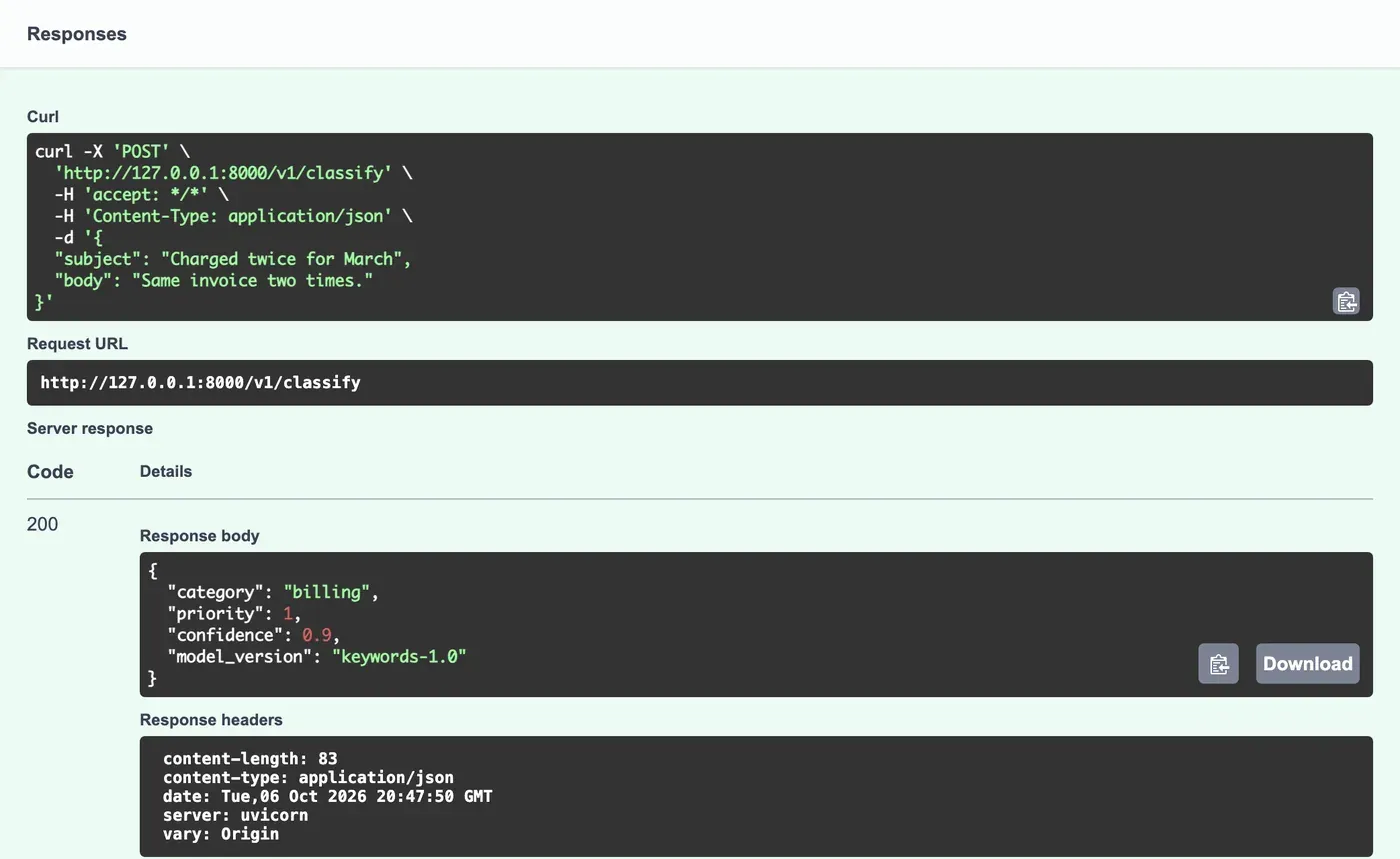Click the content-type: application/json response header

(308, 777)
